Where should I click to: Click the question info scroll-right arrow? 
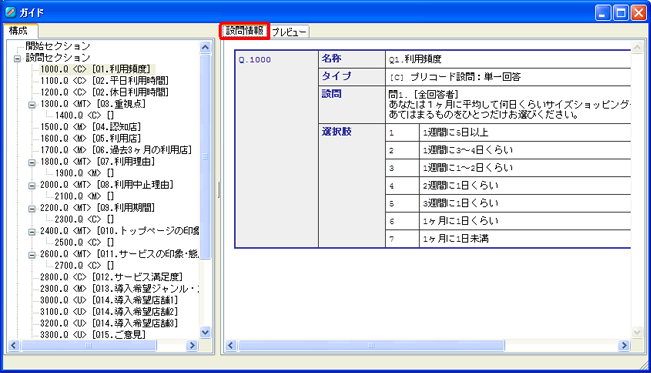tap(624, 345)
